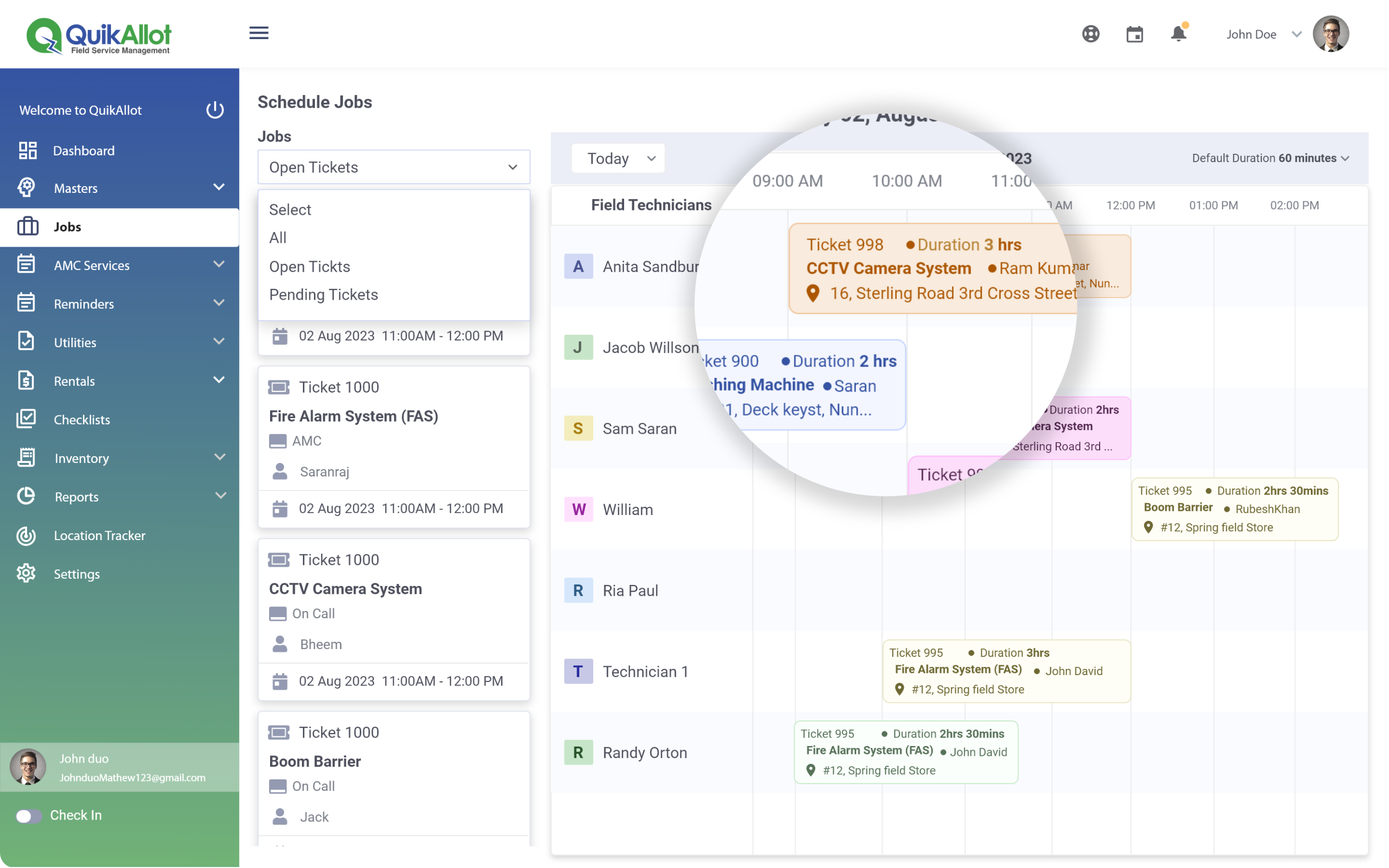Click the power logout icon
Image resolution: width=1389 pixels, height=868 pixels.
pyautogui.click(x=215, y=109)
